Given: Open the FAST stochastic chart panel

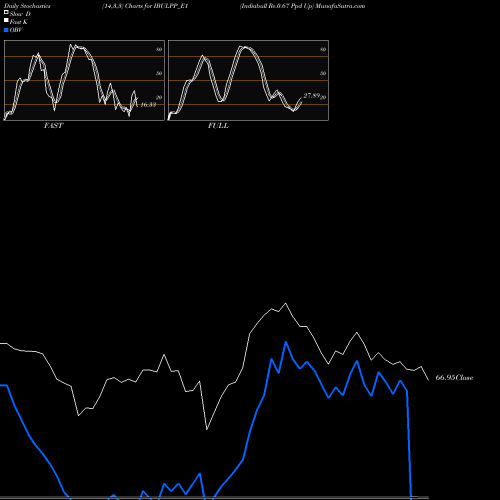Looking at the screenshot, I should click(84, 80).
